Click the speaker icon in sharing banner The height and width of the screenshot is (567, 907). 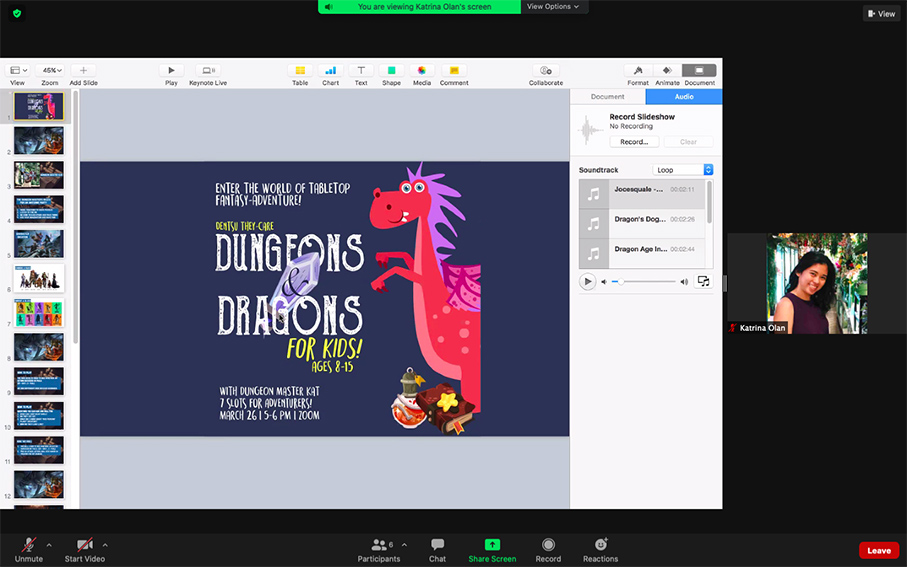(x=329, y=6)
